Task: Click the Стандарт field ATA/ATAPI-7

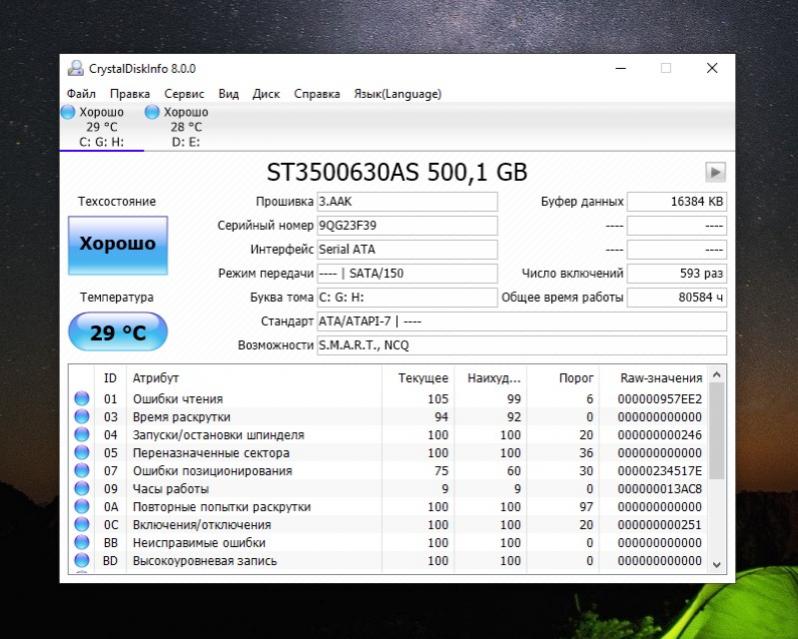Action: coord(522,322)
